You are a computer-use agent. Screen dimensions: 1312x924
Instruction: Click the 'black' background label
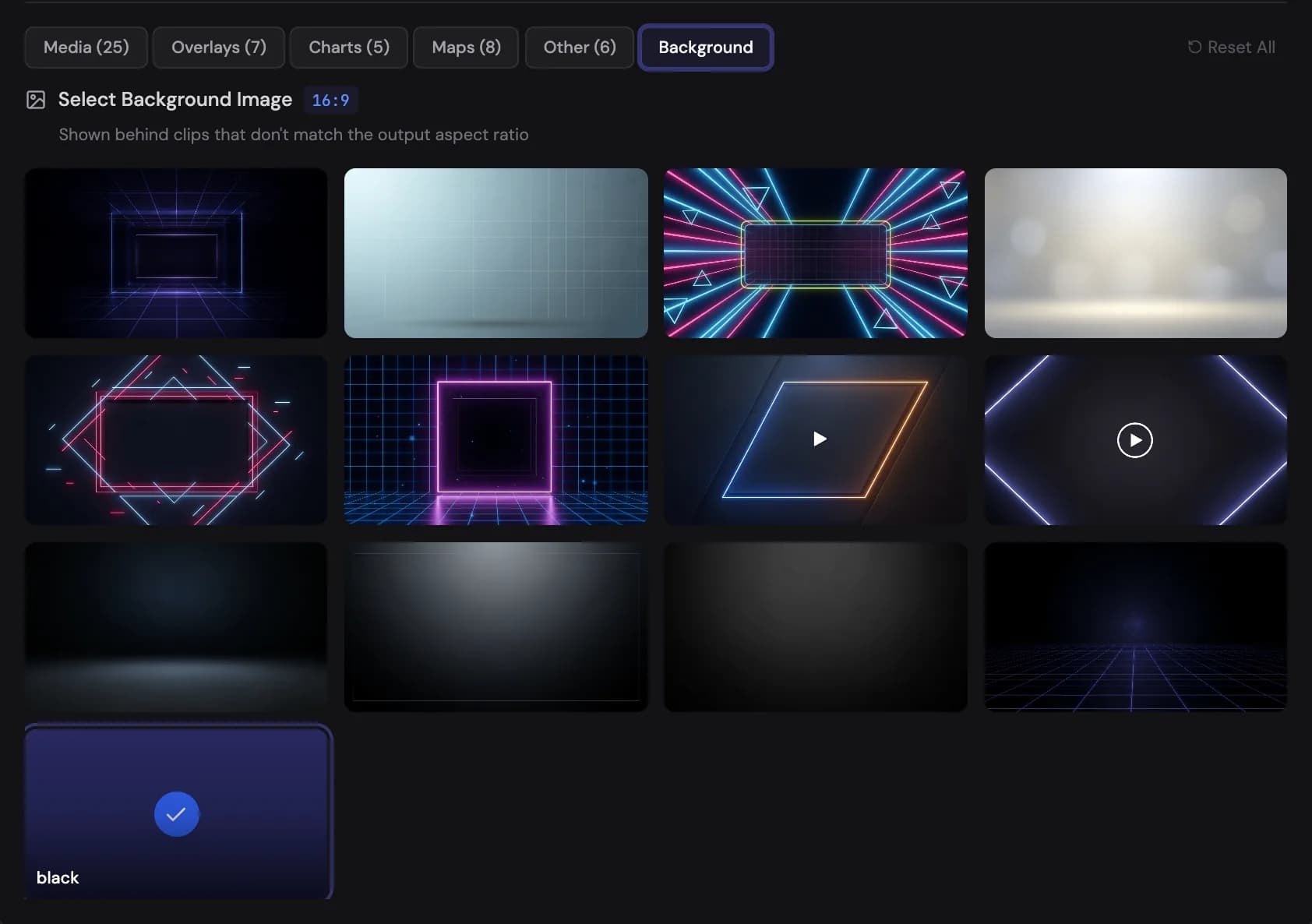58,877
